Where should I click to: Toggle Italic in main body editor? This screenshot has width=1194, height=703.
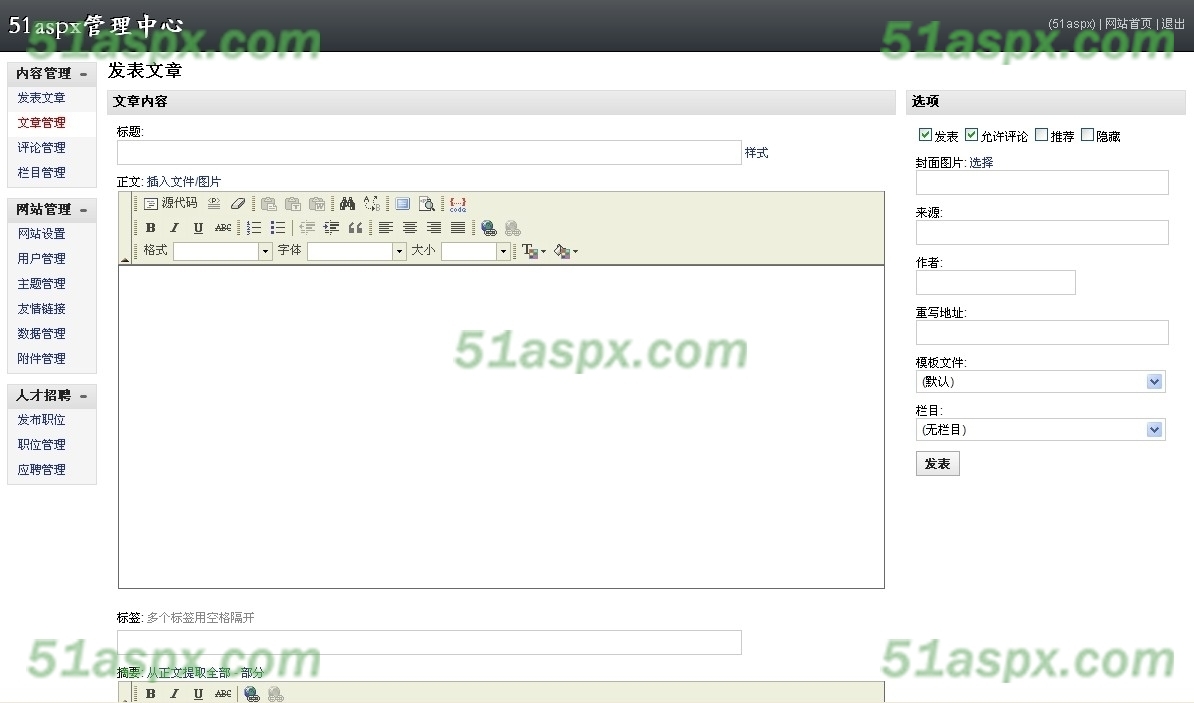pos(174,227)
